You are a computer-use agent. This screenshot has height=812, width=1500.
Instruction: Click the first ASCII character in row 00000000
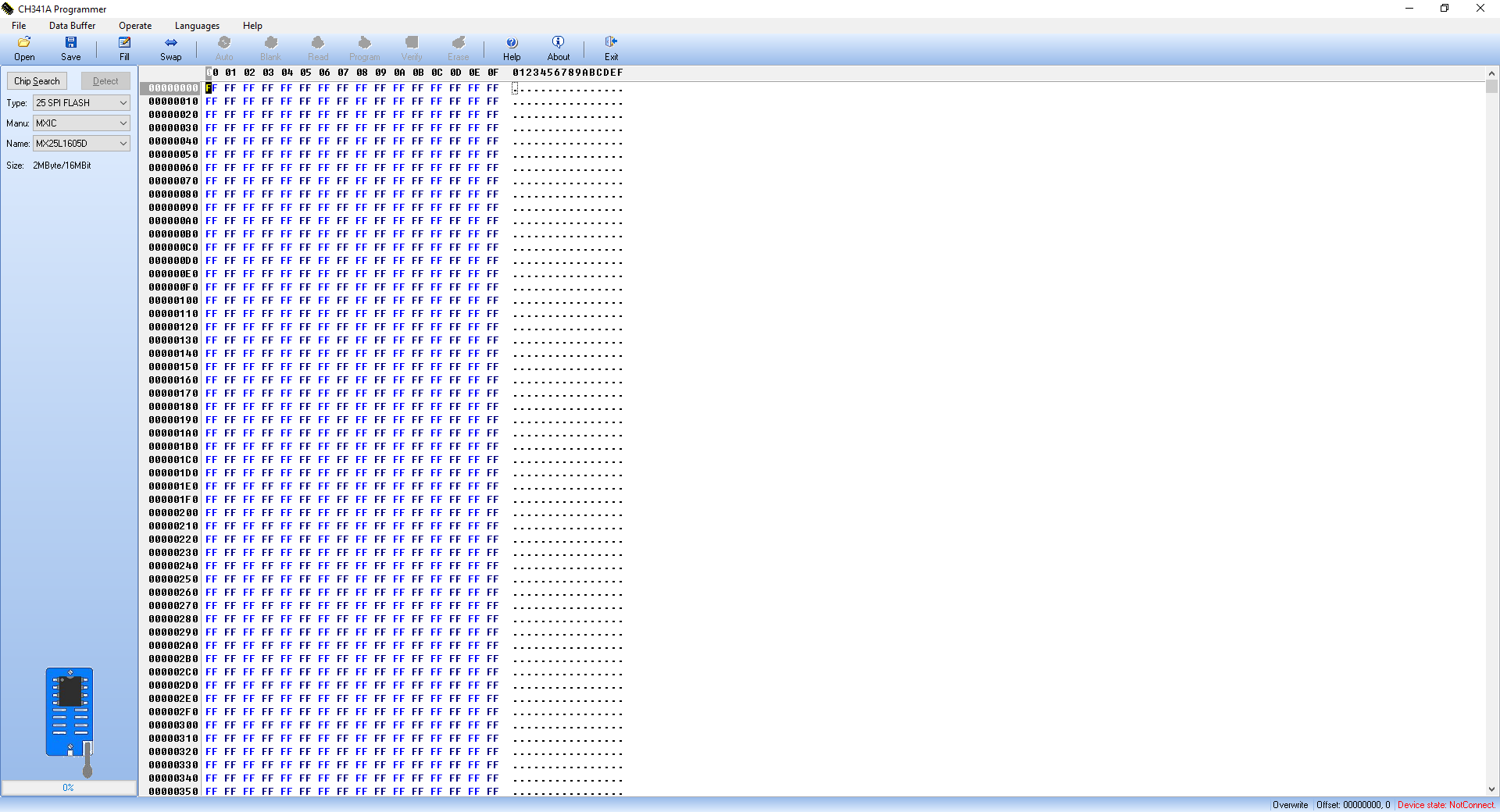pos(515,88)
